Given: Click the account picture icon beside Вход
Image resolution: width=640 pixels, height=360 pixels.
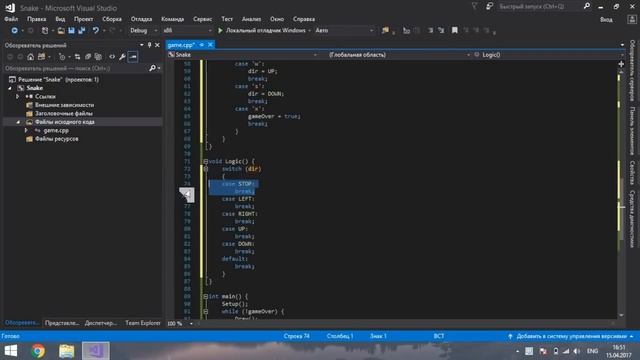Looking at the screenshot, I should [632, 19].
